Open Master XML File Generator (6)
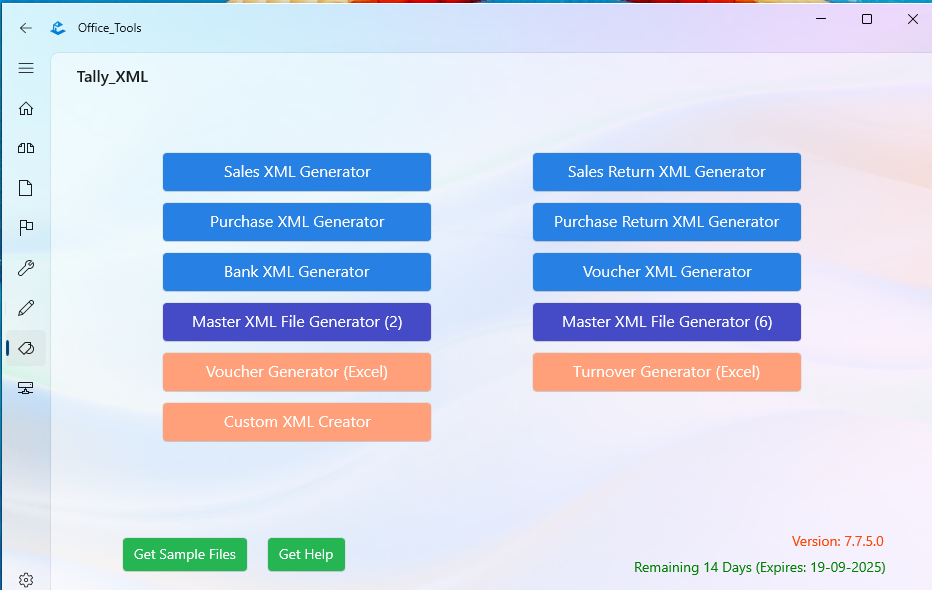 [x=666, y=321]
